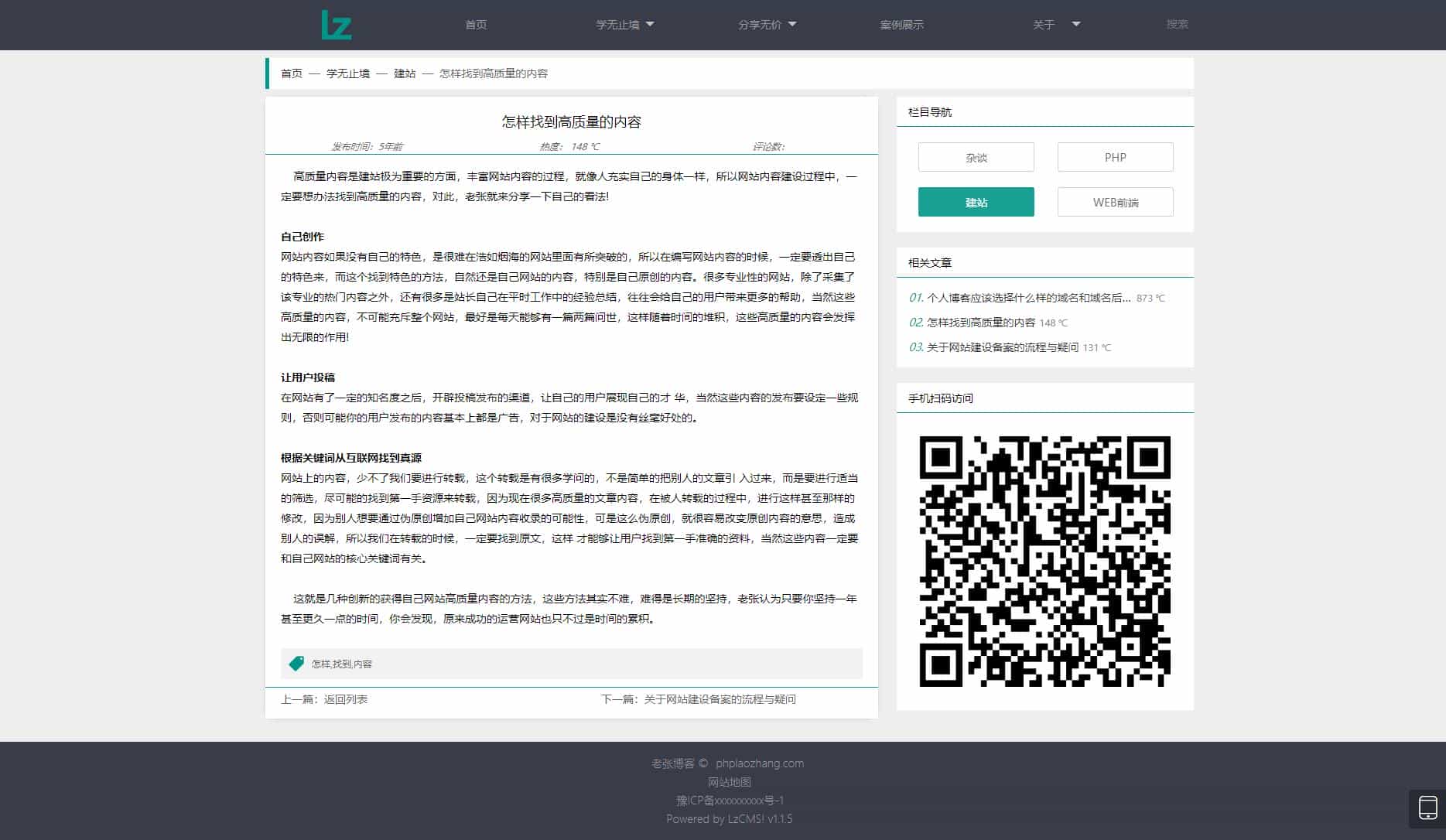1446x840 pixels.
Task: Click the 搜索 item in the navbar
Action: [x=1178, y=24]
